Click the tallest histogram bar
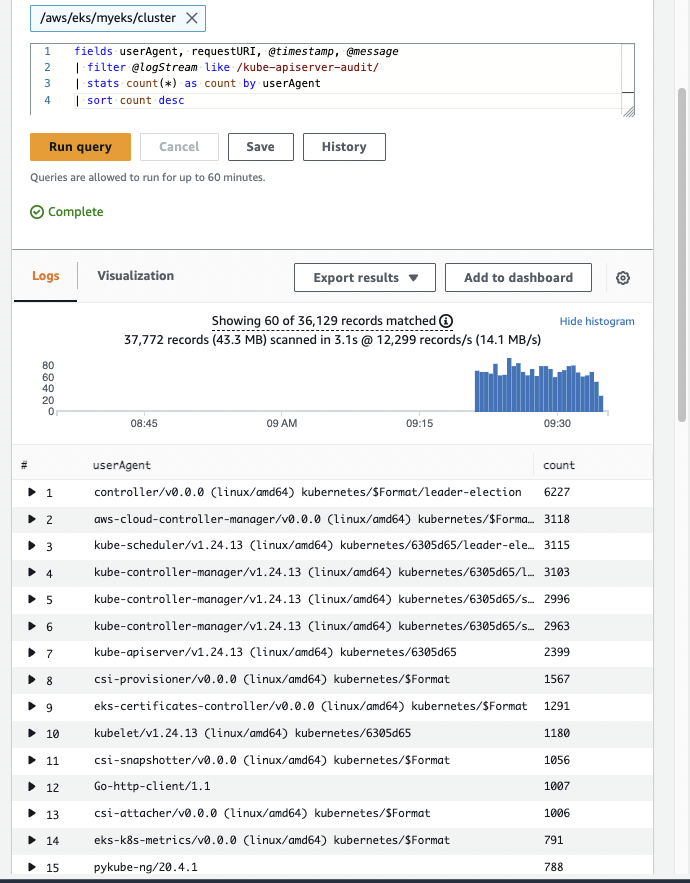The width and height of the screenshot is (690, 883). pos(509,385)
